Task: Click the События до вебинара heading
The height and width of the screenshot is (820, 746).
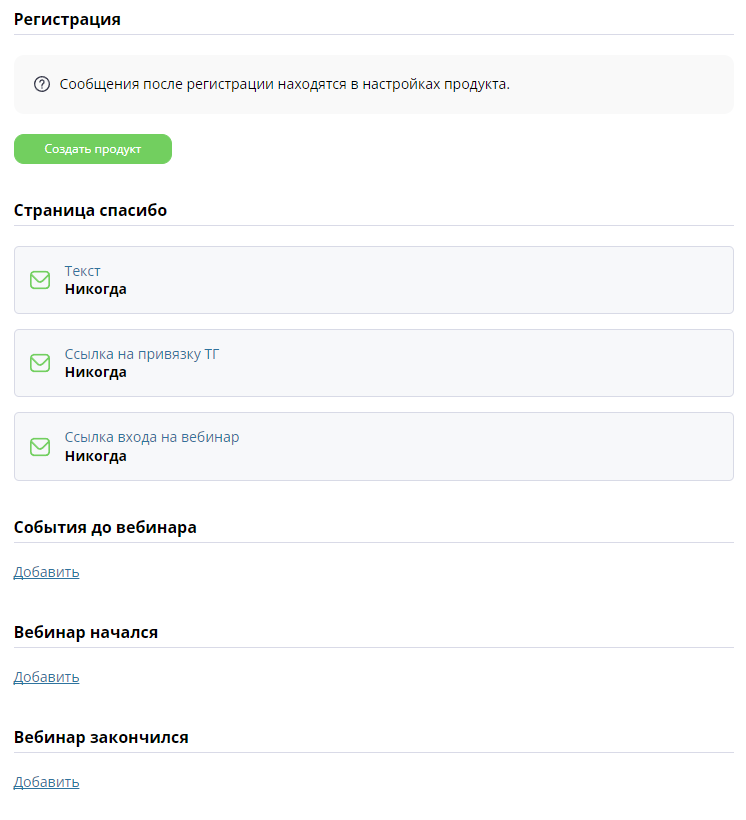Action: (x=105, y=527)
